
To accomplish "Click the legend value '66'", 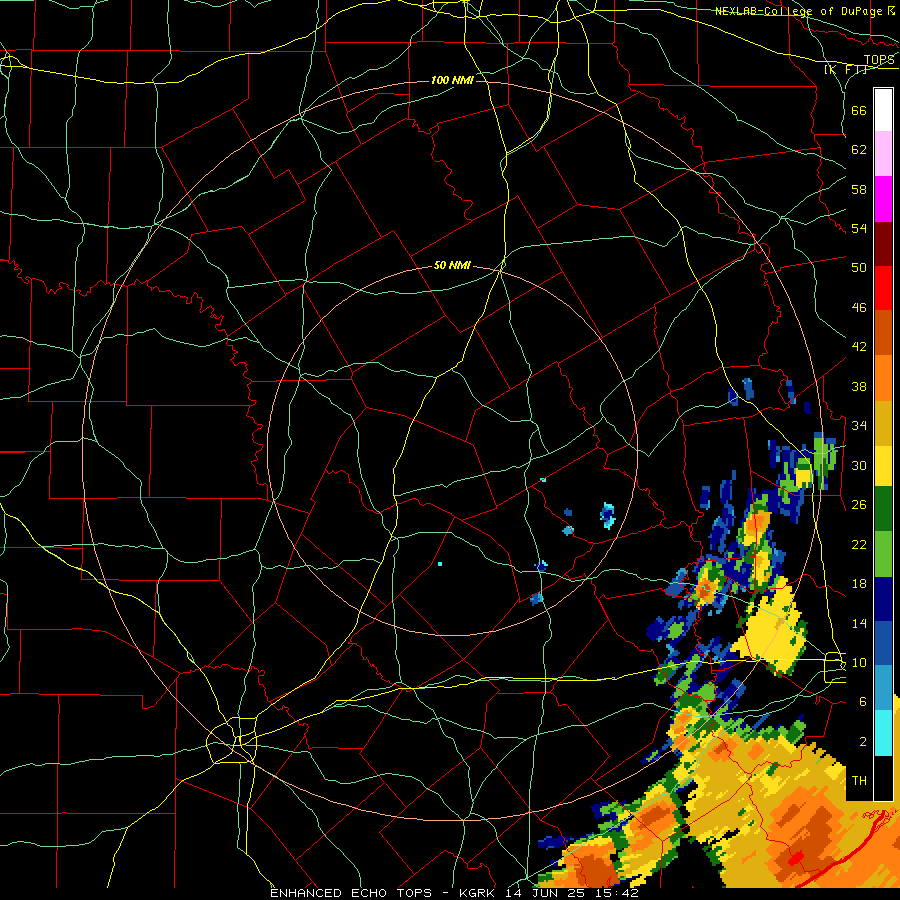I will tap(859, 110).
